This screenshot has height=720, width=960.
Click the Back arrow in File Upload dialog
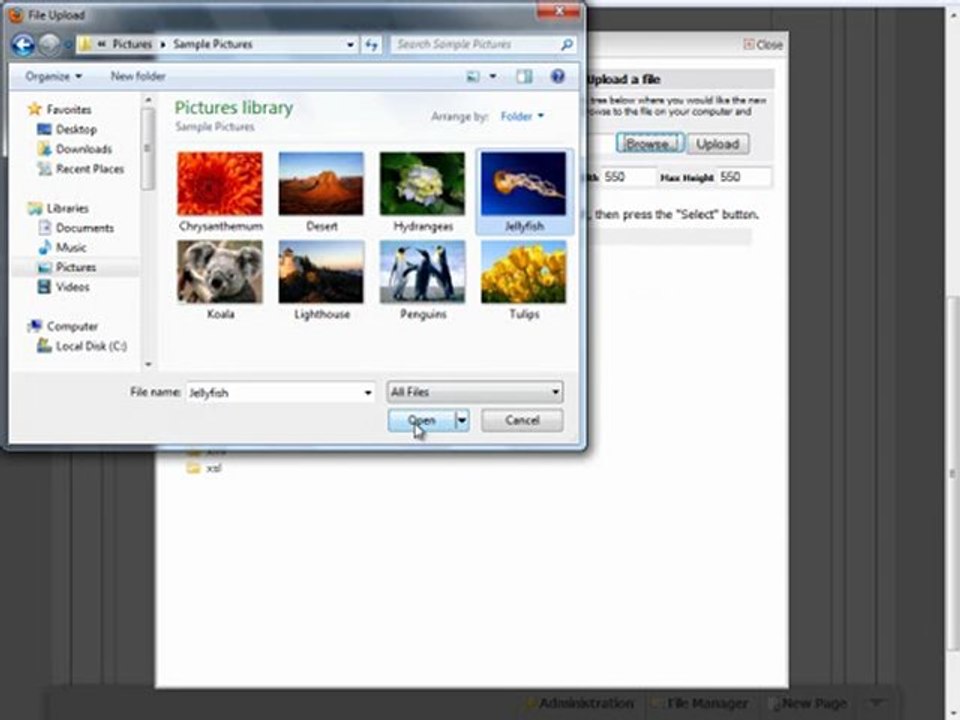point(23,45)
